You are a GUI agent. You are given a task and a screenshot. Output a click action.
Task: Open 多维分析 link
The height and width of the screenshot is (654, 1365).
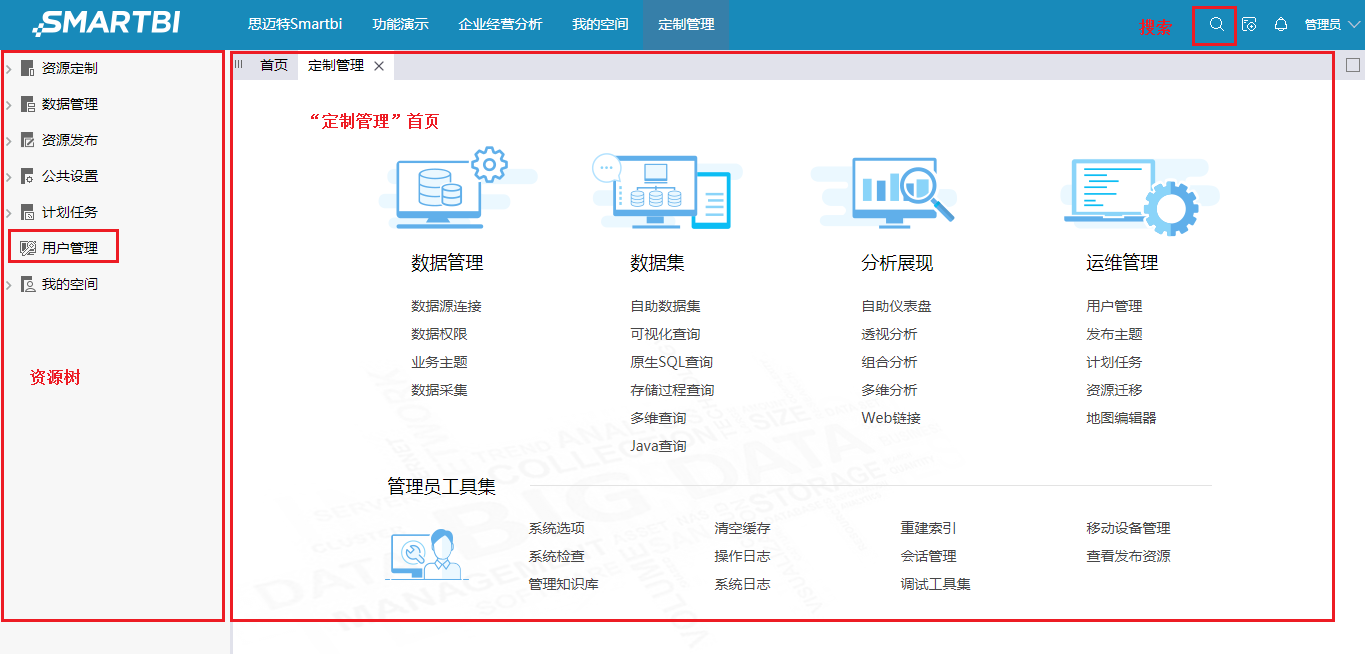pos(889,390)
